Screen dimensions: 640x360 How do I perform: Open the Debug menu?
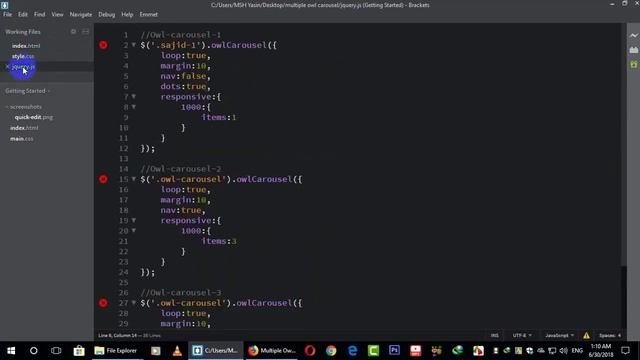tap(107, 14)
